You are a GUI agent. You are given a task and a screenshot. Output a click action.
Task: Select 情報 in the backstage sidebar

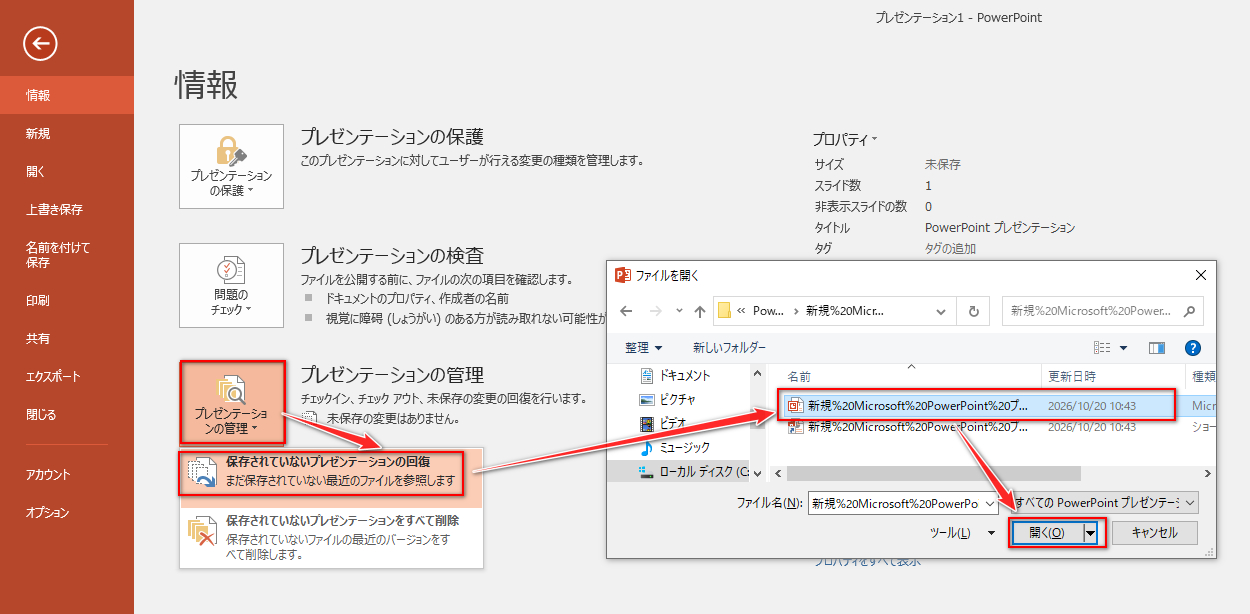click(67, 96)
